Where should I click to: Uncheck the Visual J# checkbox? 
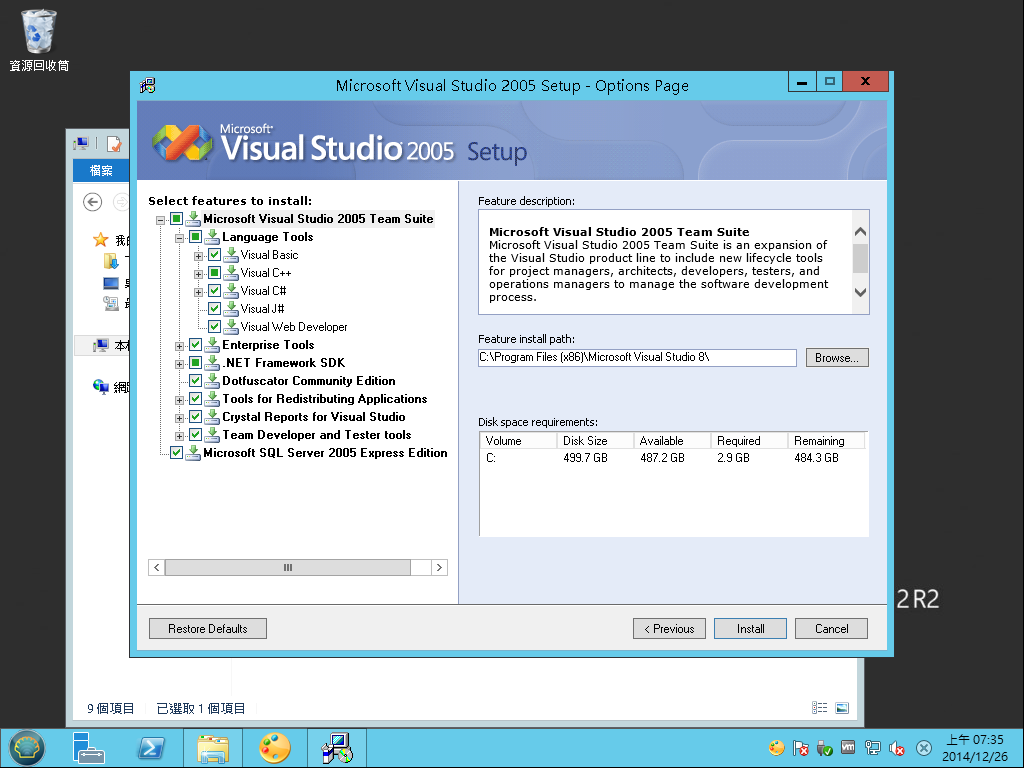[x=214, y=309]
